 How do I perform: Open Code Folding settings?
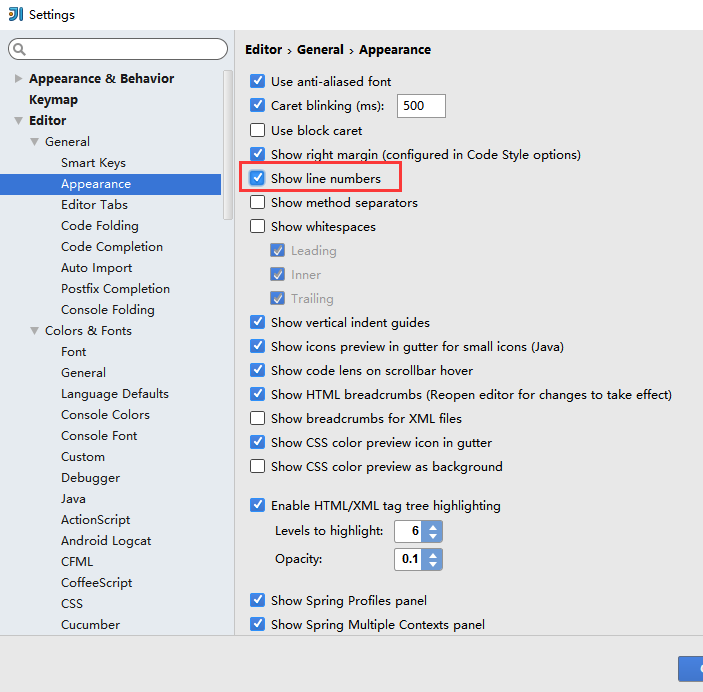tap(100, 226)
